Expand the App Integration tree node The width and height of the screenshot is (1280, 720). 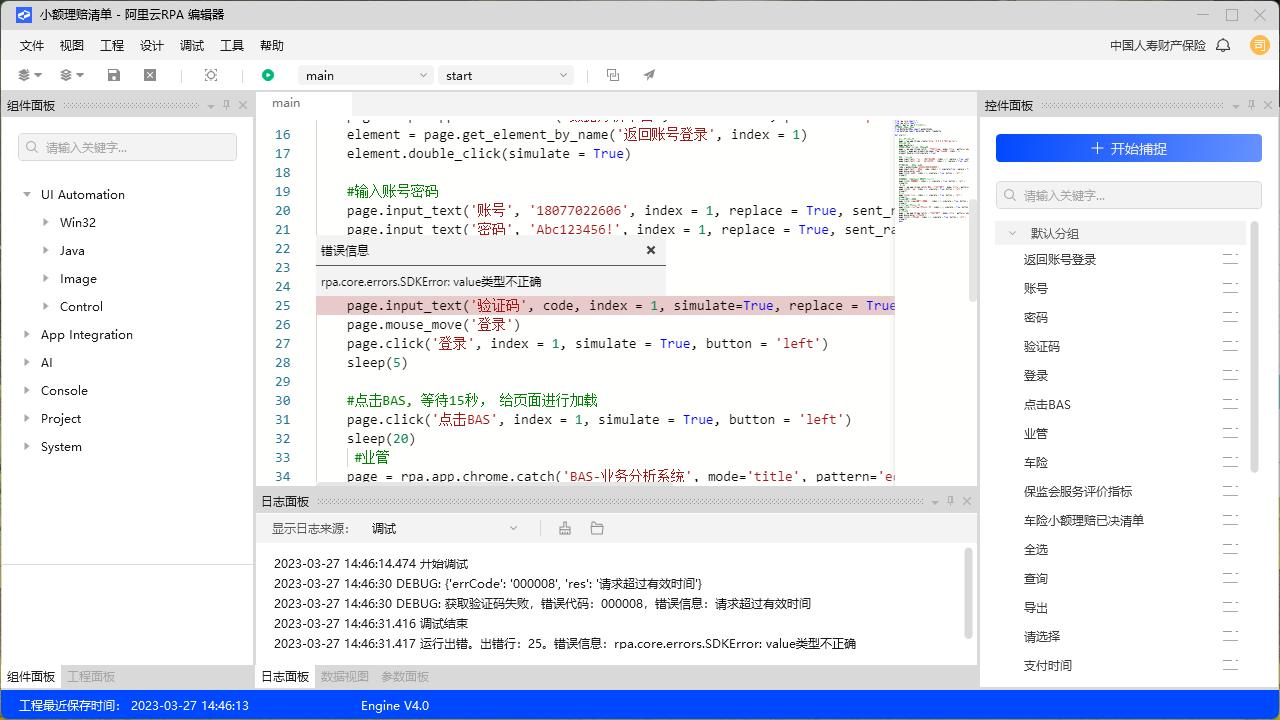point(27,335)
